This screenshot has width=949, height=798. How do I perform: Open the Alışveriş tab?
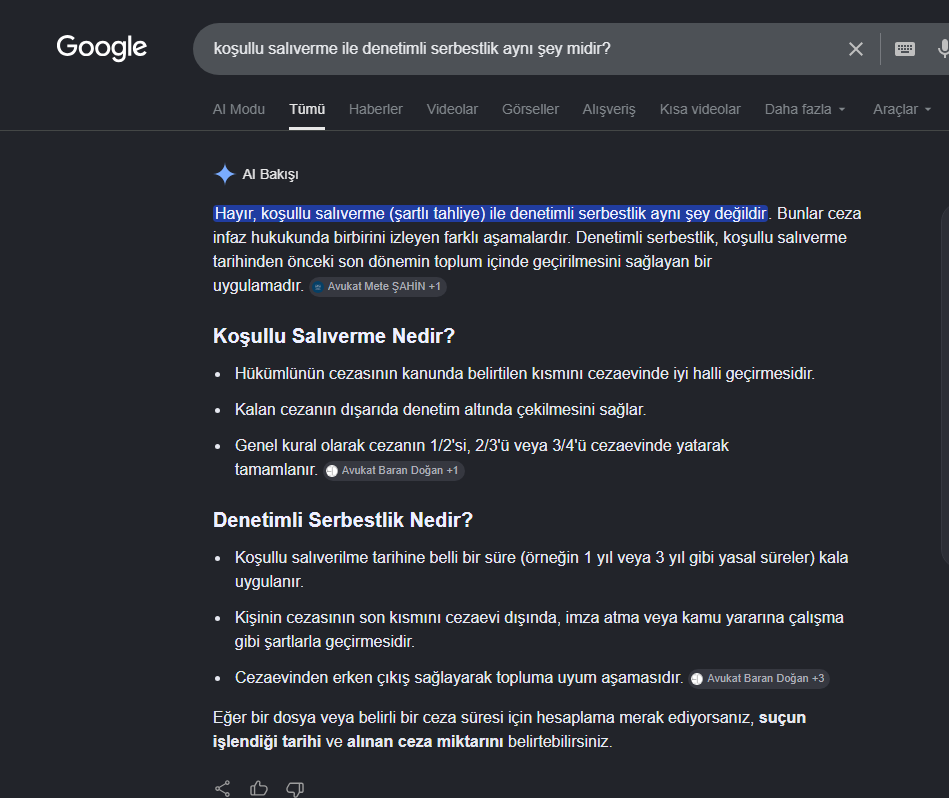609,110
